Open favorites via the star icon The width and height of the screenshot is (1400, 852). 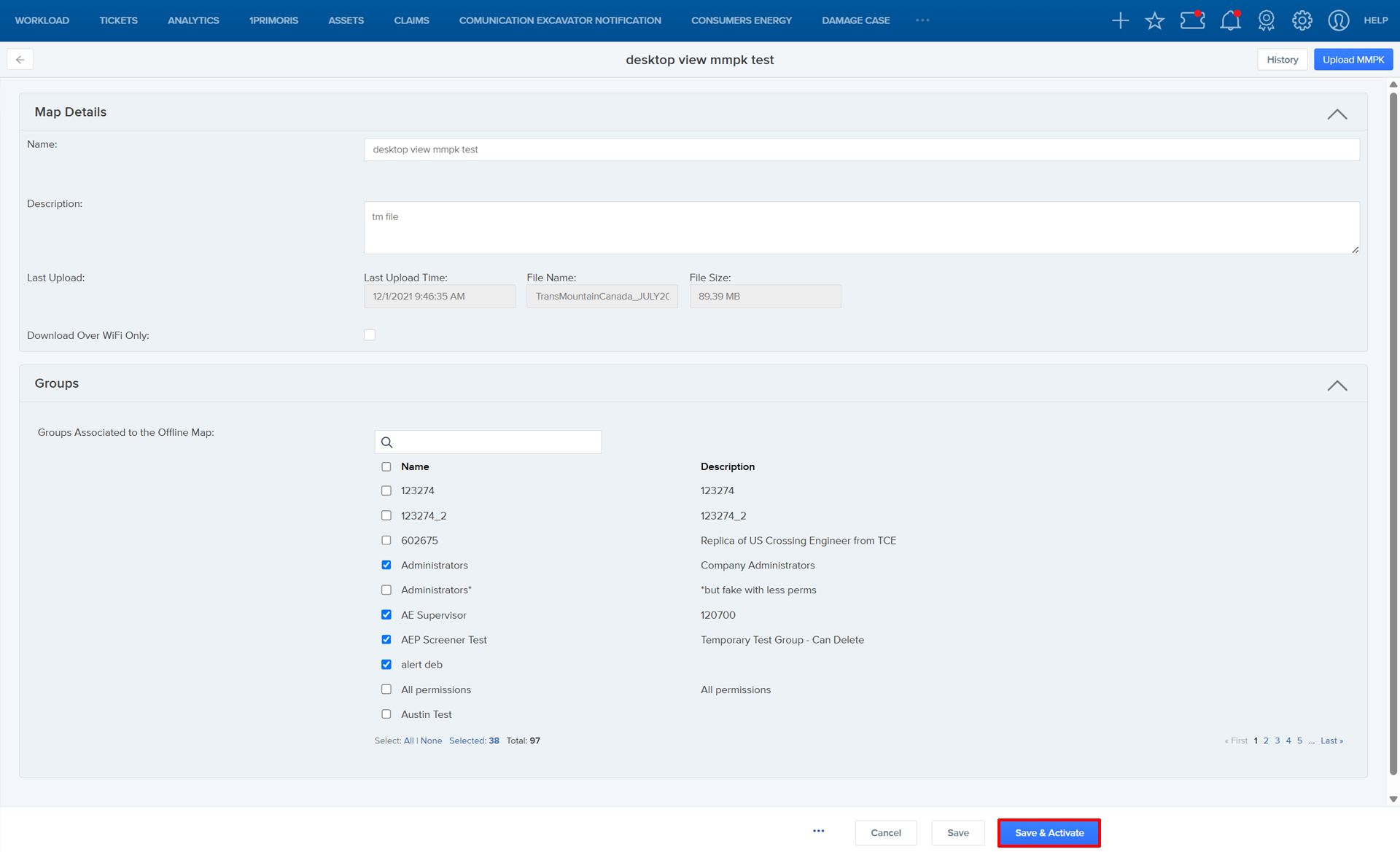coord(1154,20)
